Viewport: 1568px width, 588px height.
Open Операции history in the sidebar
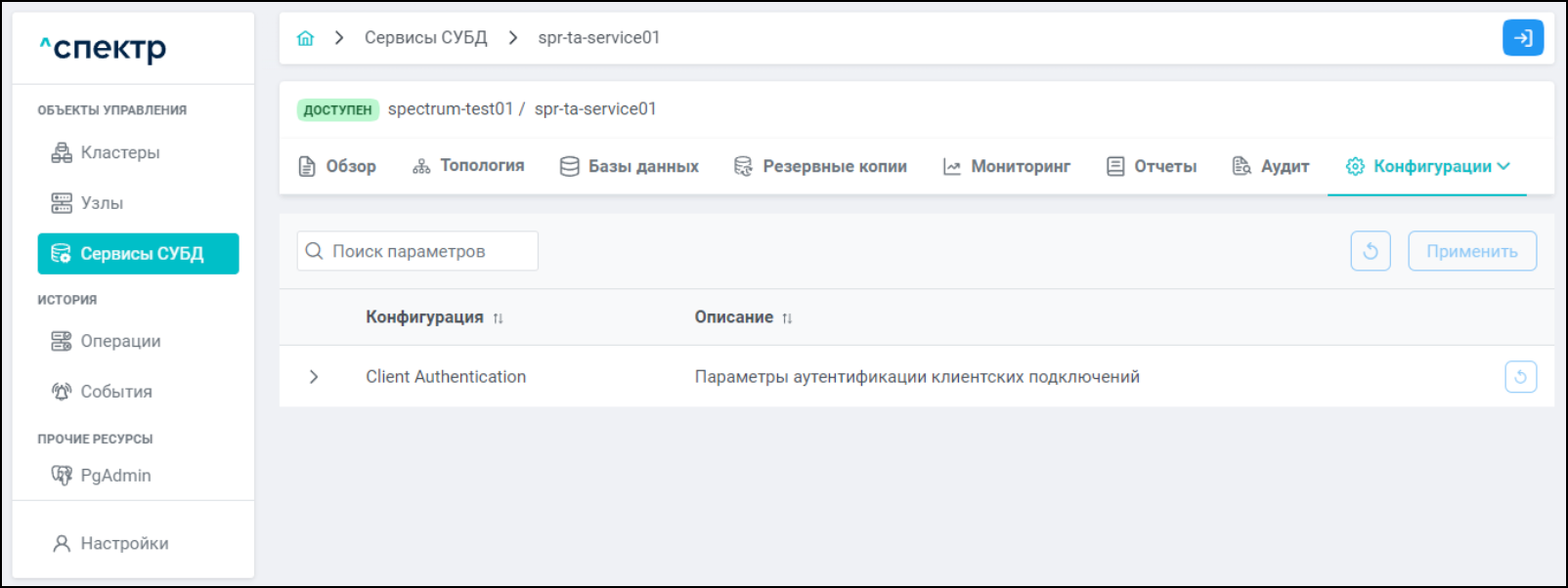120,341
